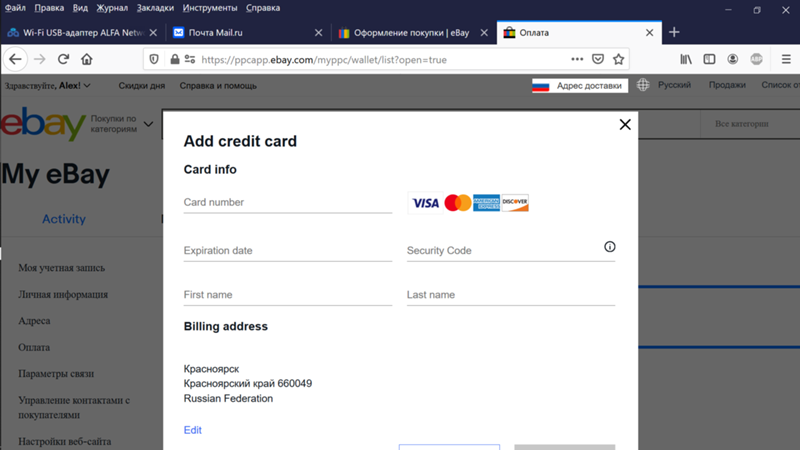Open the Правка menu

pos(49,8)
